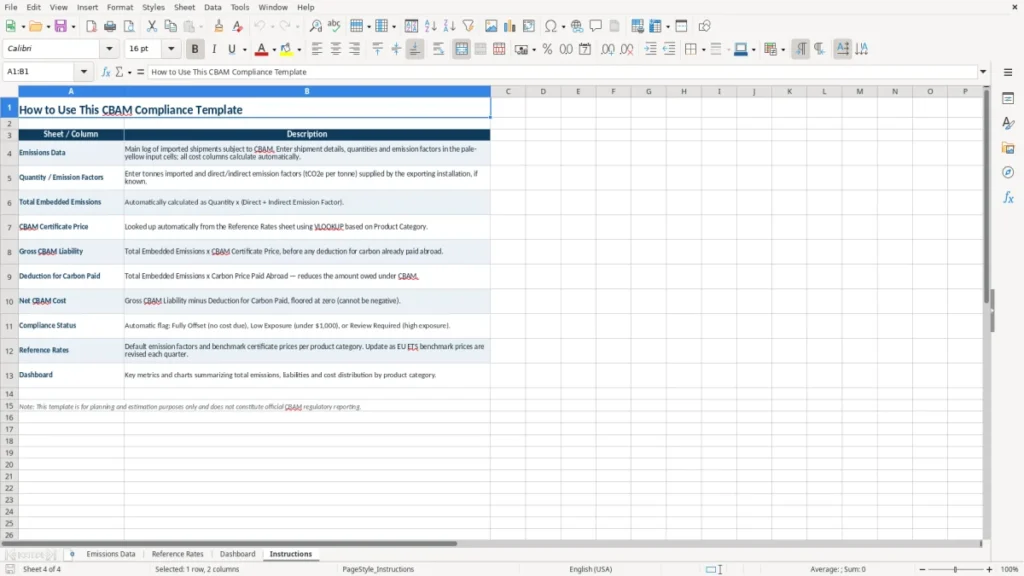Click the Save document icon
Image resolution: width=1024 pixels, height=576 pixels.
[61, 26]
